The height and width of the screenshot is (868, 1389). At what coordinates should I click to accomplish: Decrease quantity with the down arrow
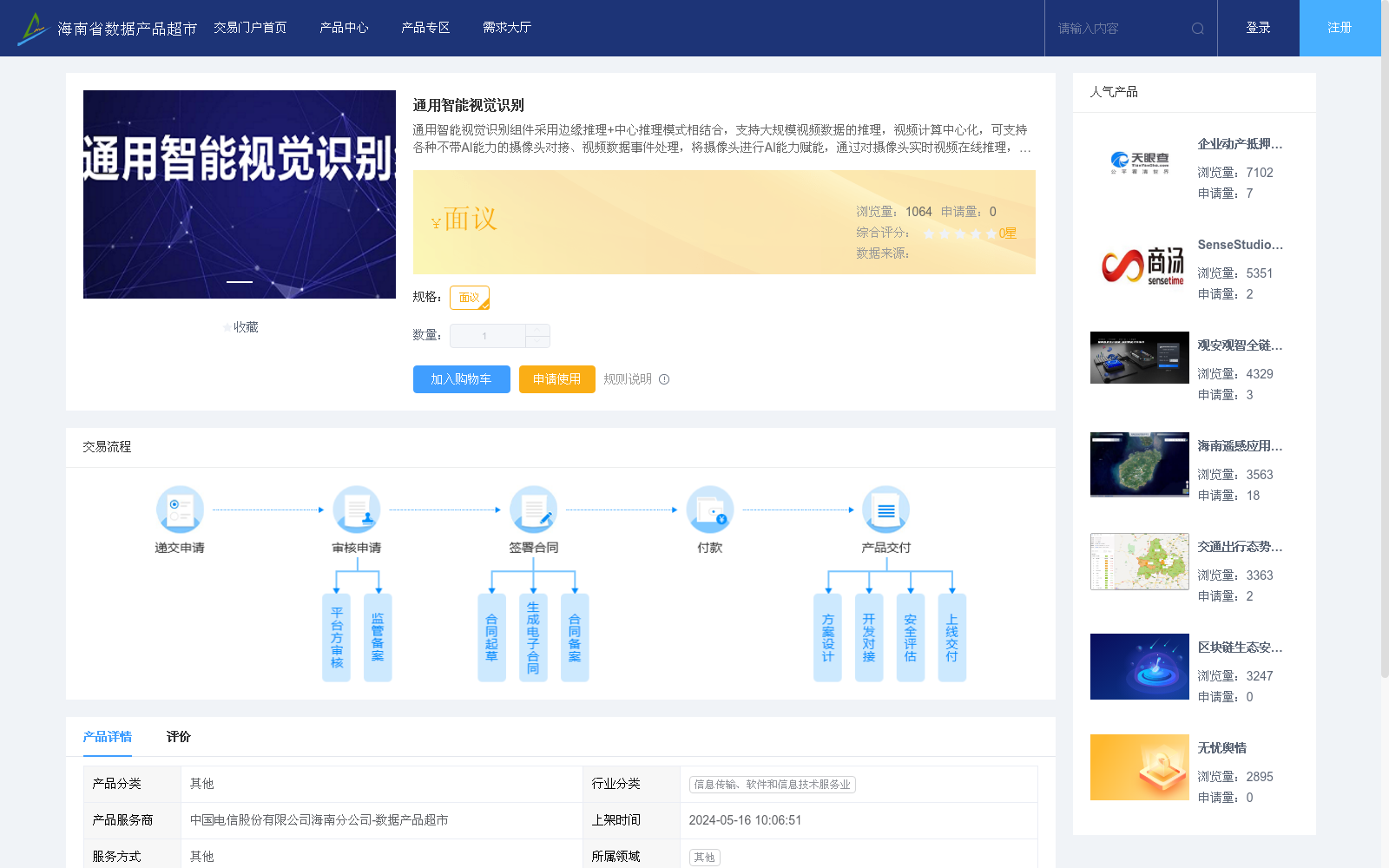click(x=537, y=342)
